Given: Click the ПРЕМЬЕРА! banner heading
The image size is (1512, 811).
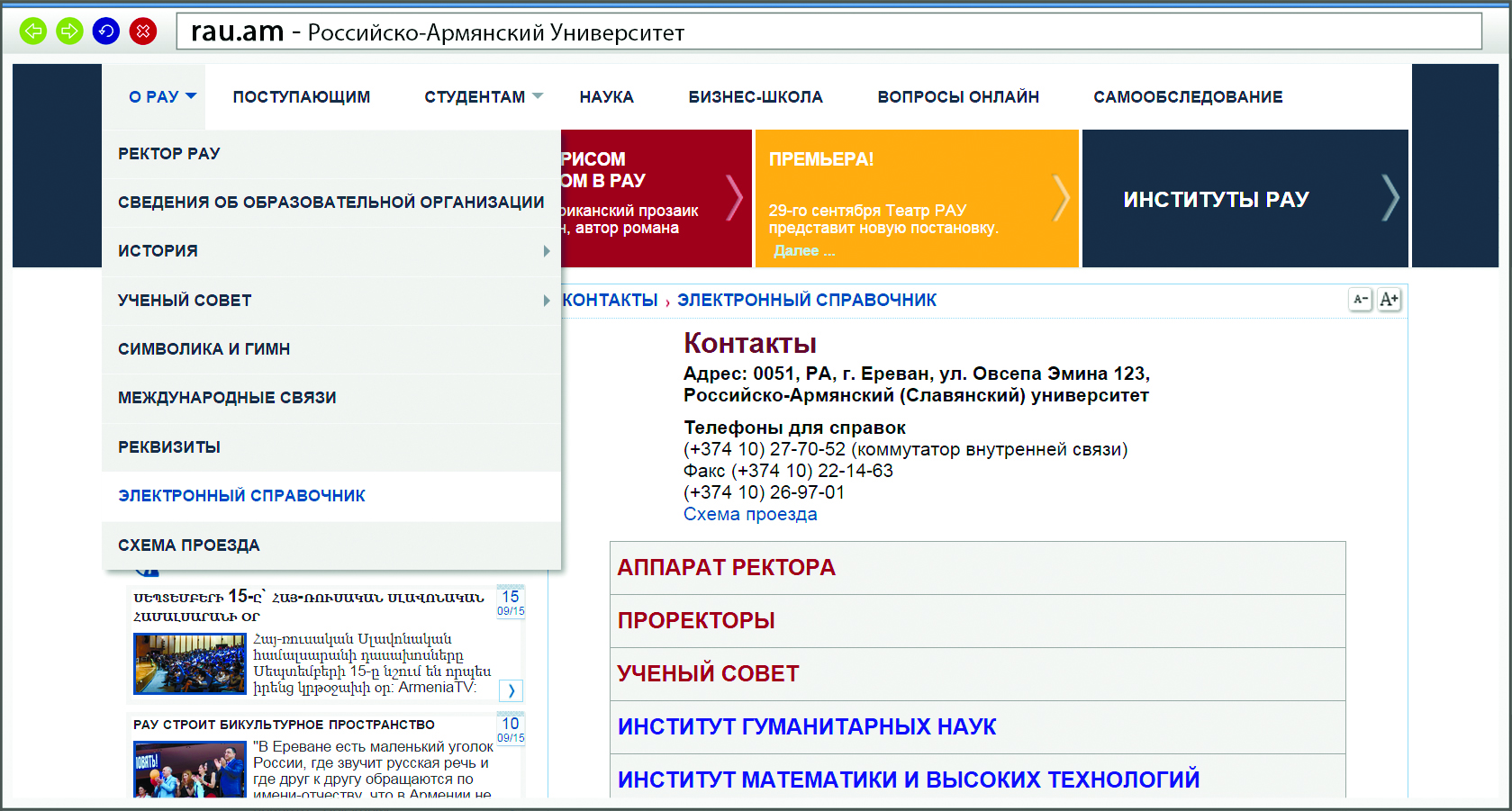Looking at the screenshot, I should 821,159.
